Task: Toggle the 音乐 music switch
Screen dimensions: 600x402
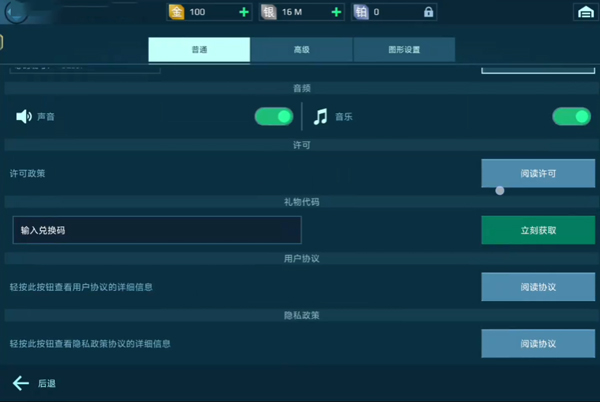Action: coord(572,117)
